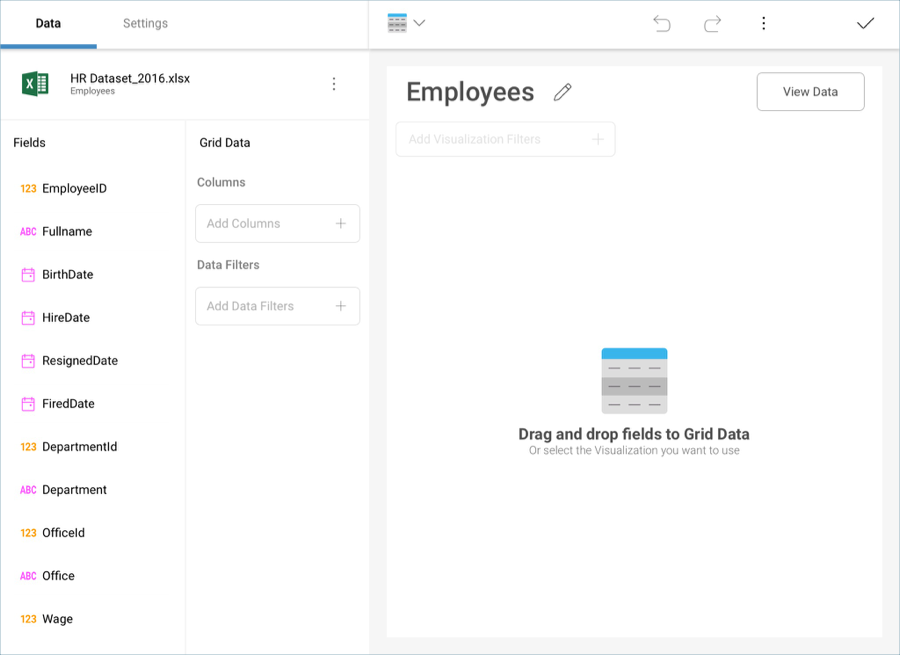Viewport: 900px width, 655px height.
Task: Open HR Dataset file options menu
Action: (x=334, y=84)
